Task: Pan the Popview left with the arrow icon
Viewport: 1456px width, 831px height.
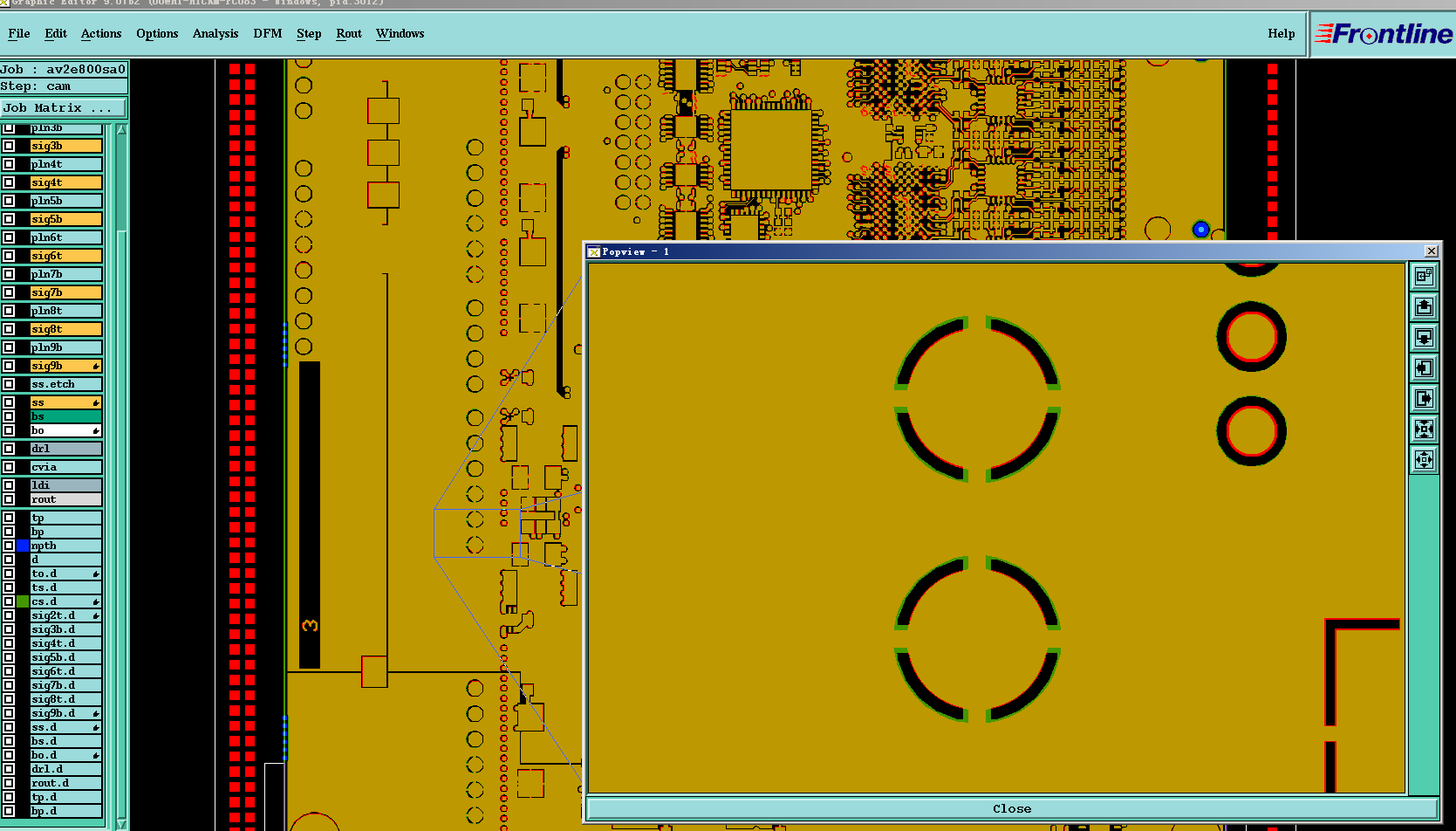Action: coord(1424,368)
